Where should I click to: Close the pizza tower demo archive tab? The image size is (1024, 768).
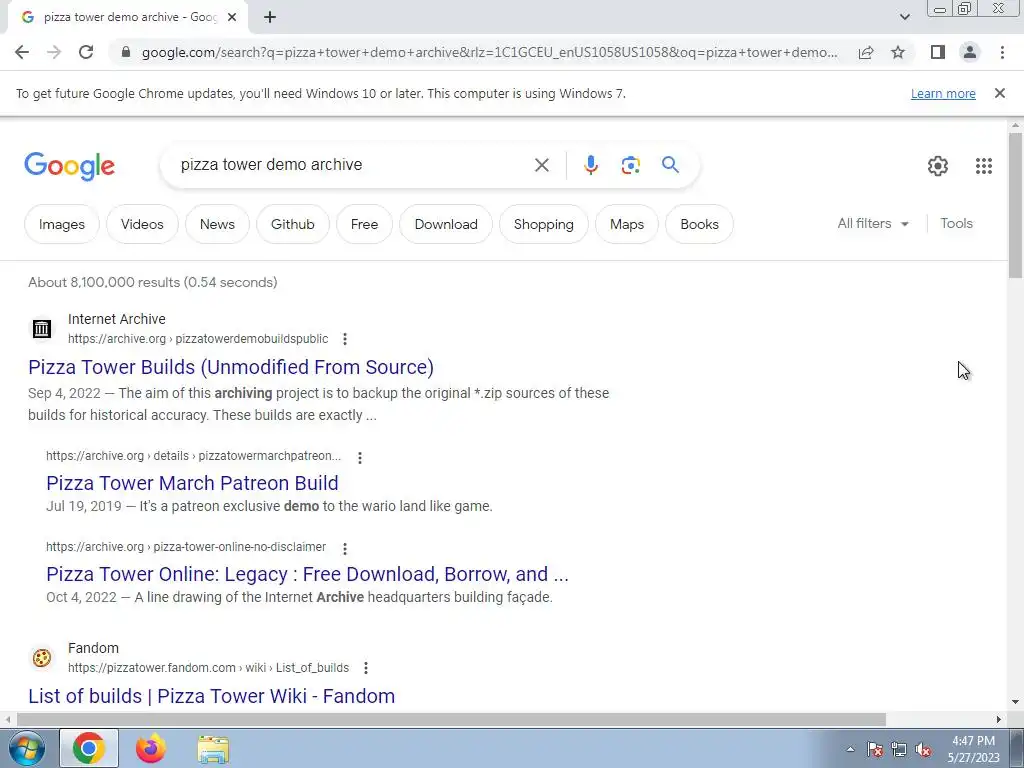tap(232, 18)
